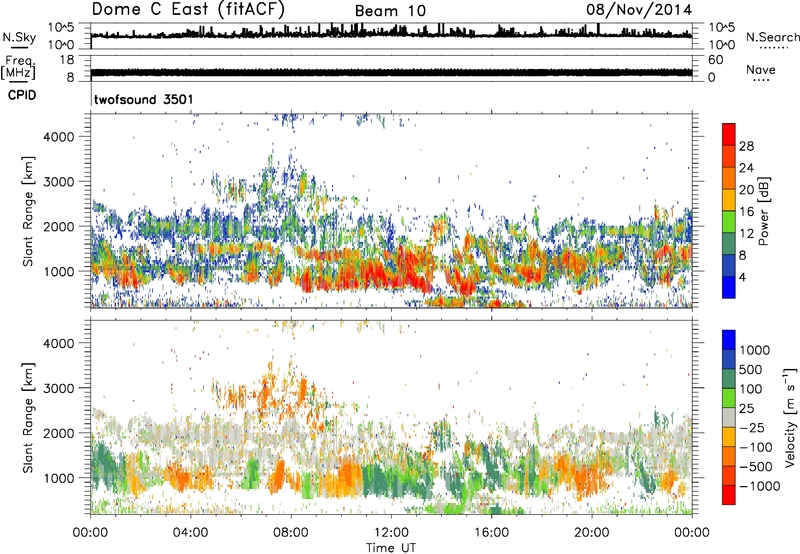Pick the gray -25 to 25 velocity swatch
This screenshot has height=554, width=800.
pos(729,417)
